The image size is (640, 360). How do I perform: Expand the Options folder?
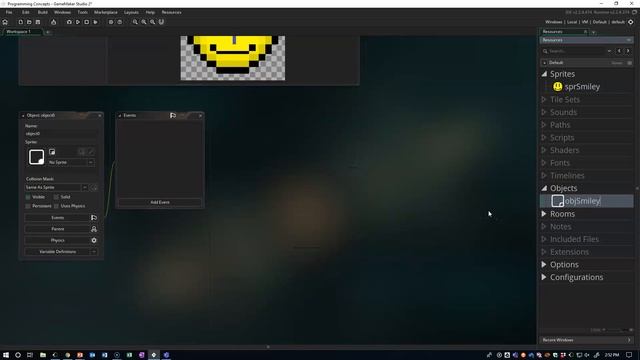pyautogui.click(x=544, y=264)
